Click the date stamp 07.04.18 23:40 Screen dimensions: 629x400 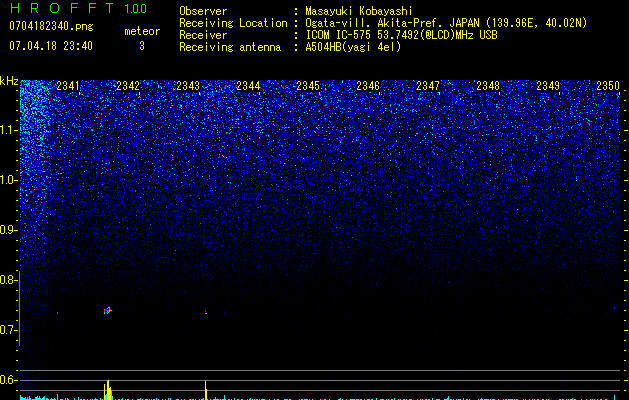click(51, 46)
